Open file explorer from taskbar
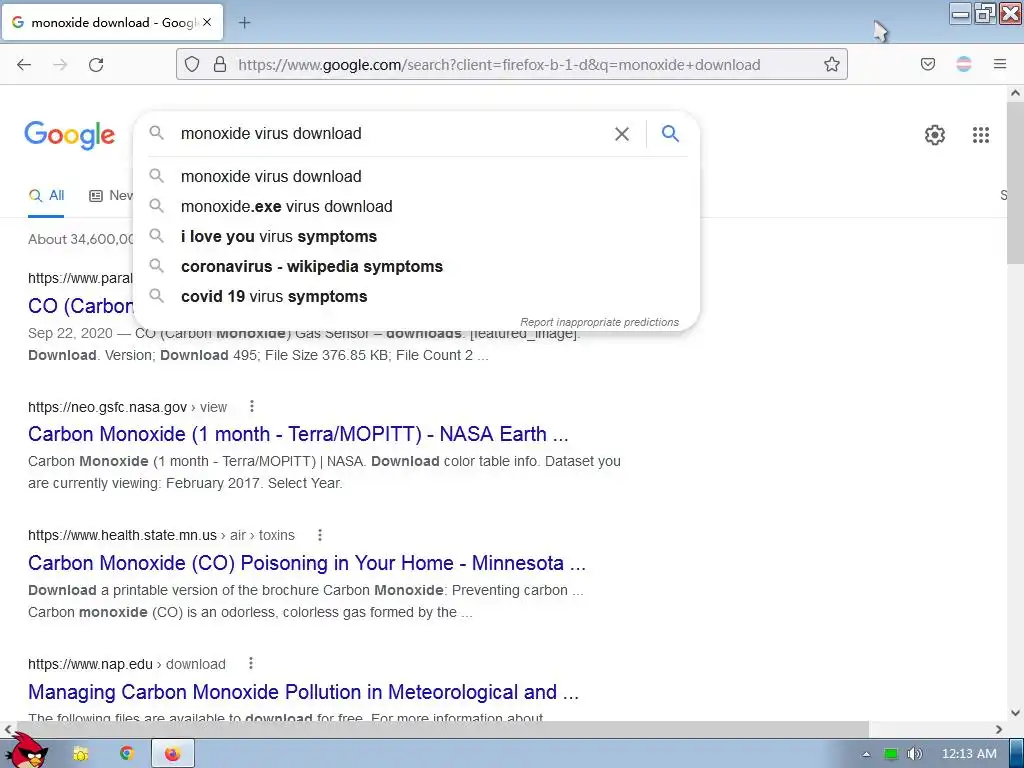This screenshot has width=1024, height=768. 80,754
